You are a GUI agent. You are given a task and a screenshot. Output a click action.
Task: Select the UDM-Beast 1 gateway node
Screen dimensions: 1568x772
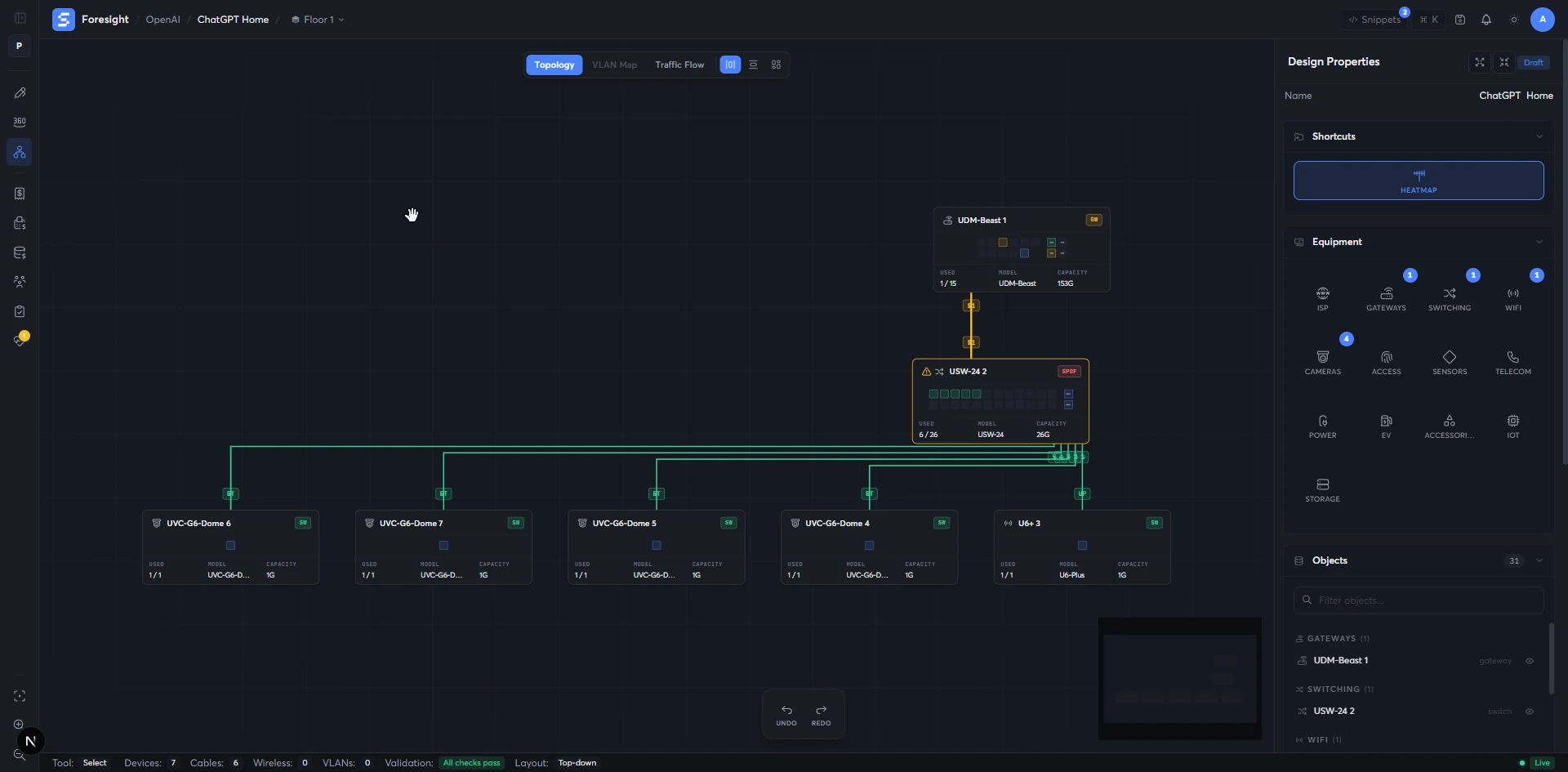coord(1022,249)
